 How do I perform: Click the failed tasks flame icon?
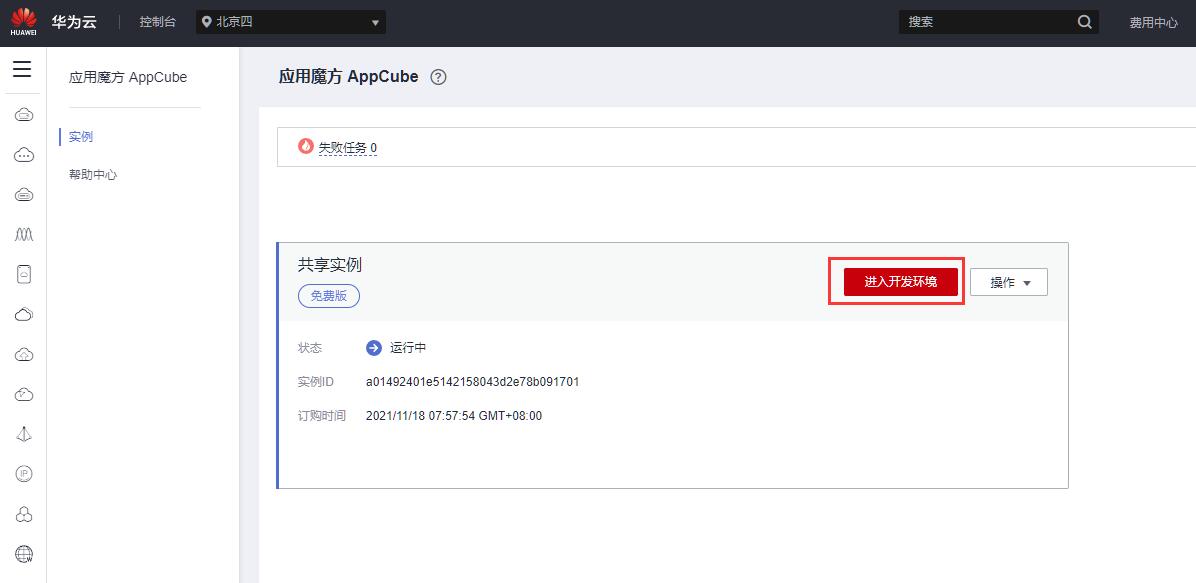click(306, 146)
